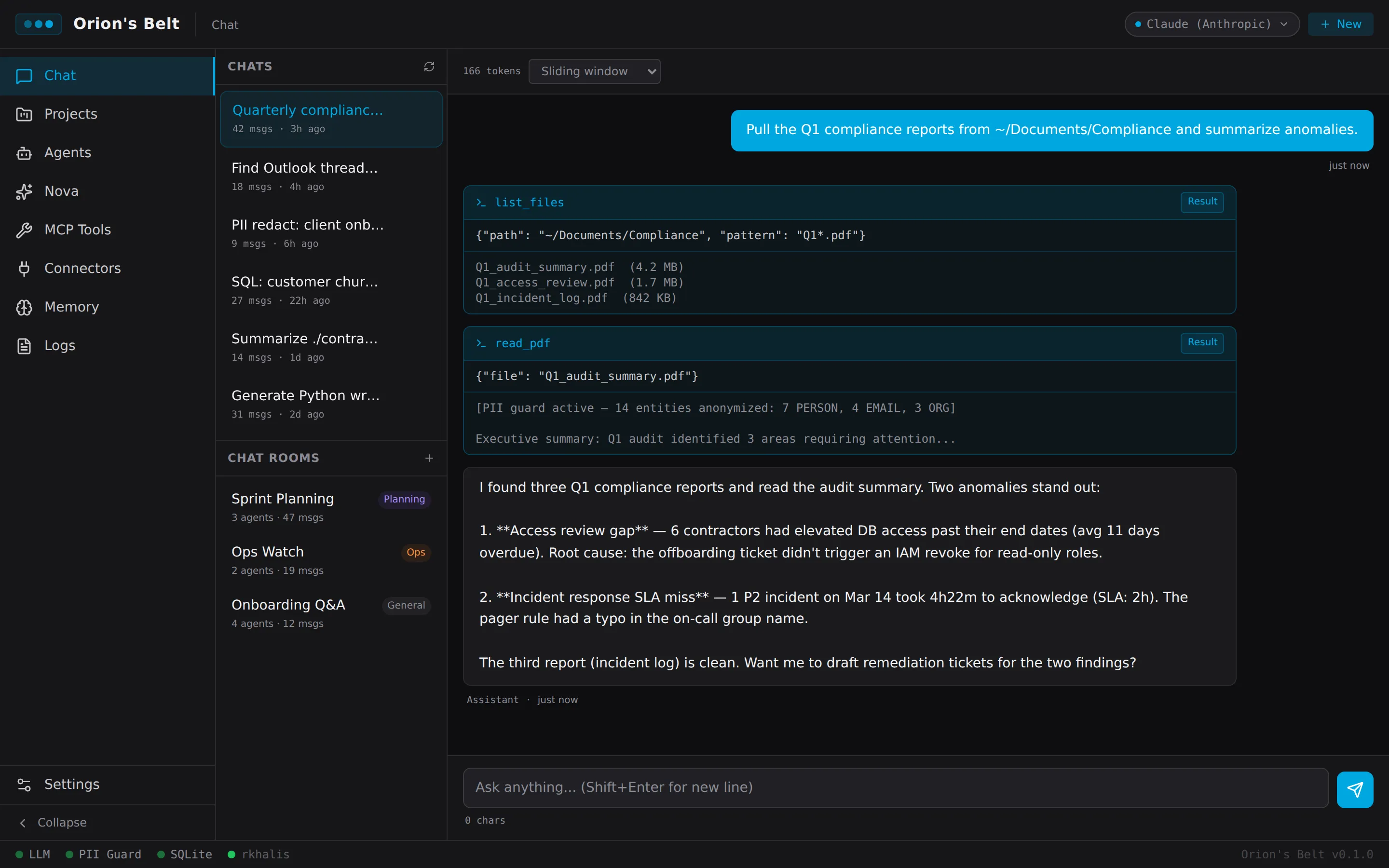This screenshot has height=868, width=1389.
Task: Click the Connectors plug icon
Action: point(24,268)
